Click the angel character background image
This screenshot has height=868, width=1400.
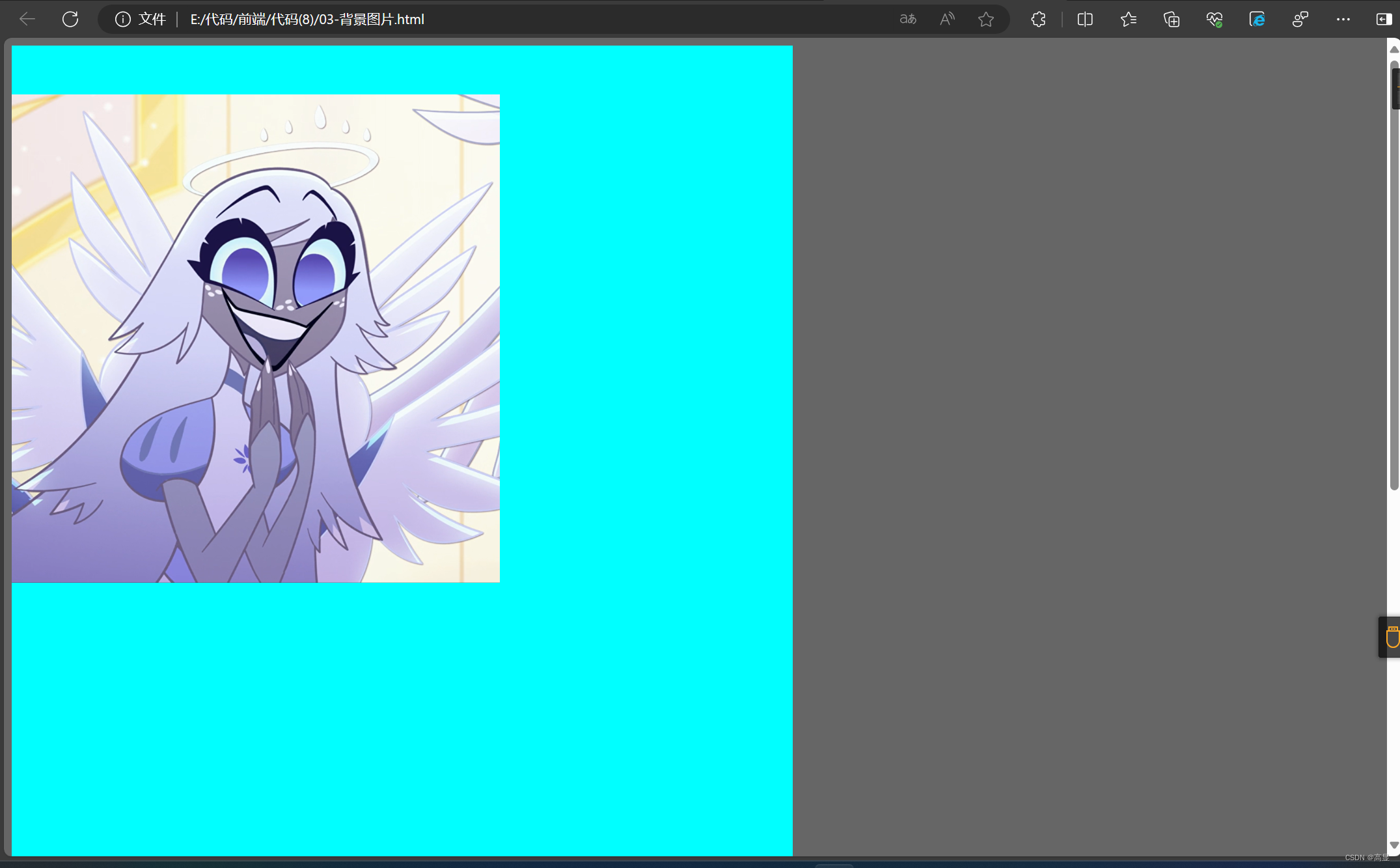pyautogui.click(x=256, y=339)
